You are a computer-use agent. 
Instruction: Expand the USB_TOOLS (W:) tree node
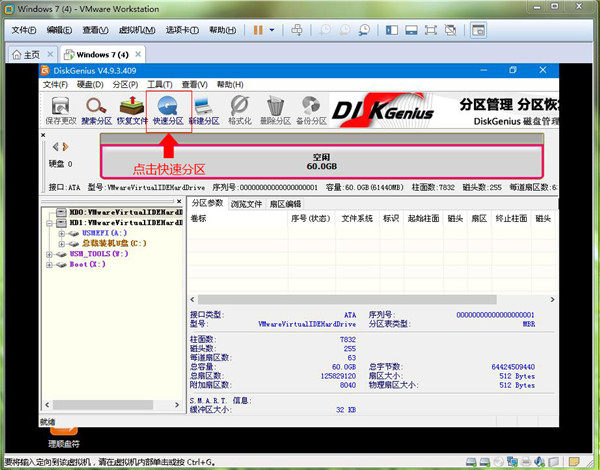pos(49,254)
